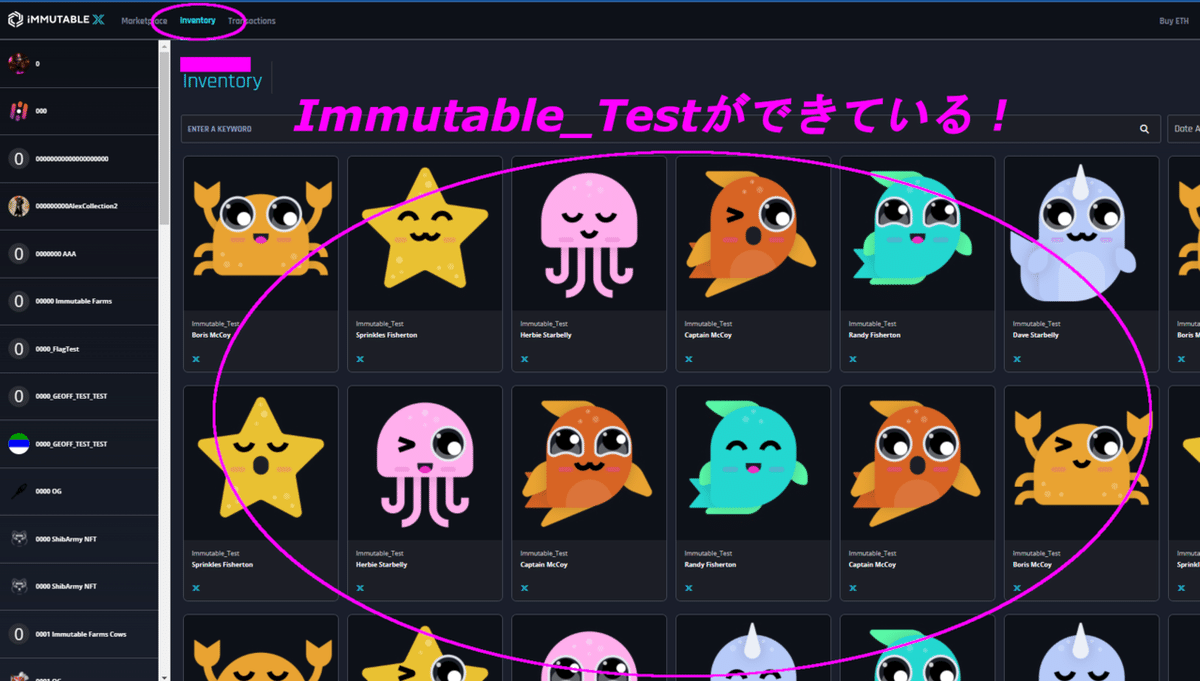Select the 000 collection avatar icon
1200x681 pixels.
18,111
